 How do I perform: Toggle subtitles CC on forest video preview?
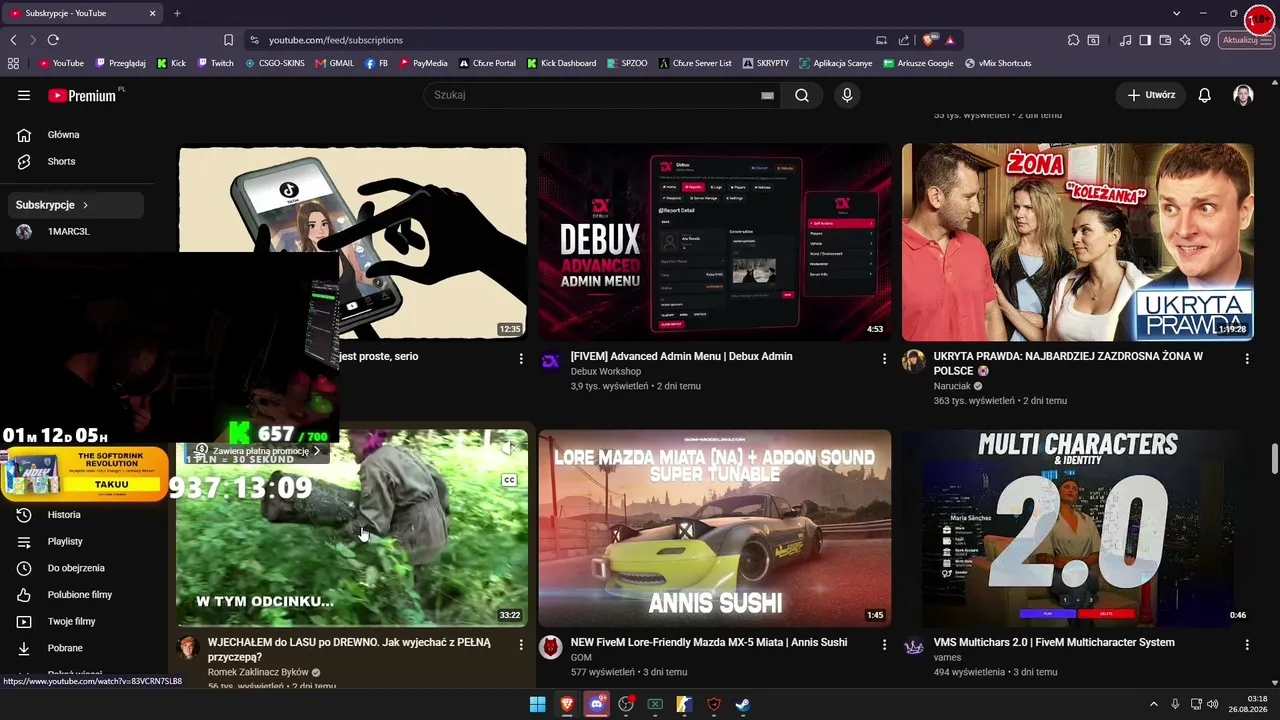[509, 481]
